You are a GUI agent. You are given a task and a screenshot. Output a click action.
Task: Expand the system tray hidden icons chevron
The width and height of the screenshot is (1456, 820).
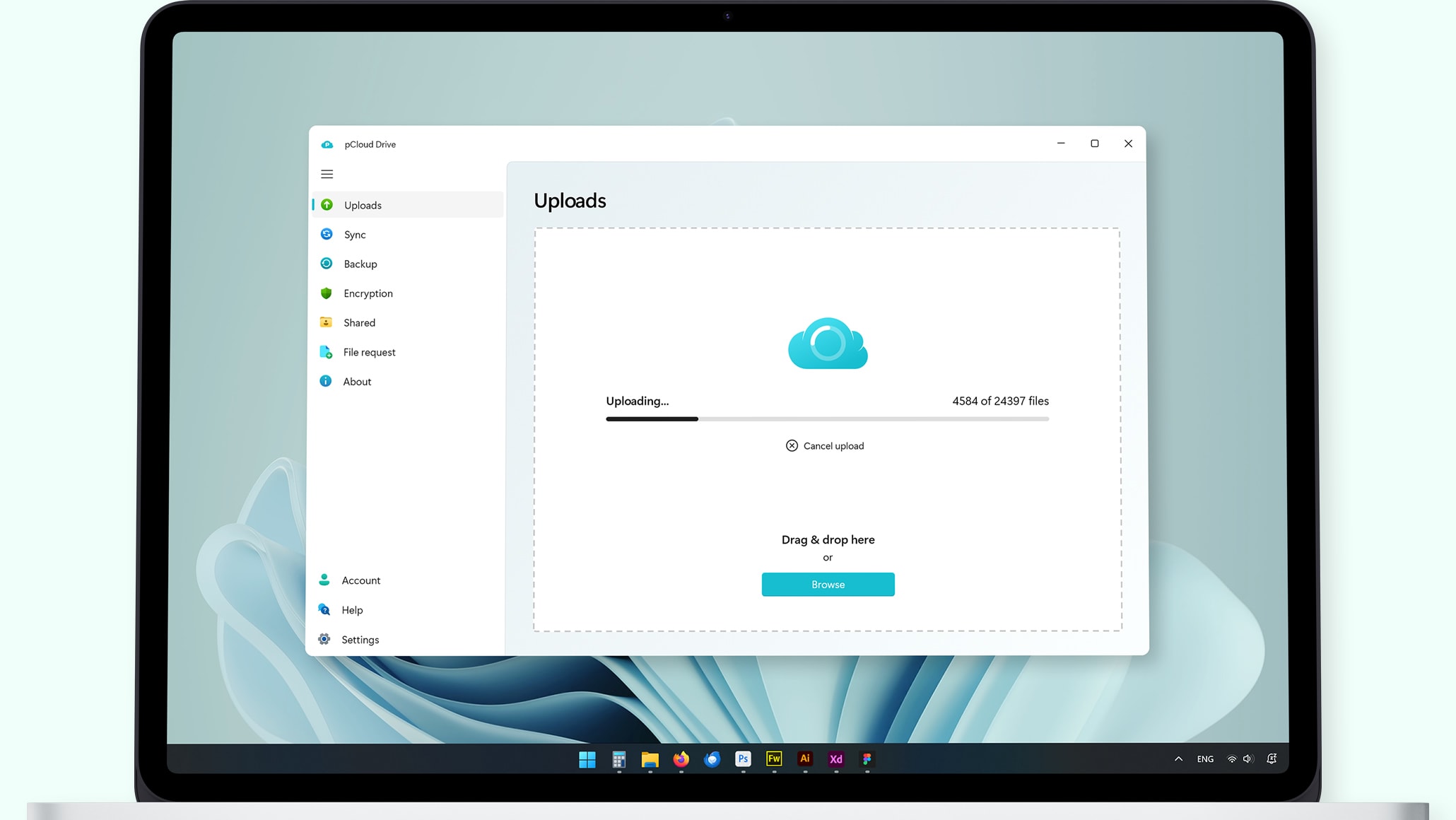1178,759
